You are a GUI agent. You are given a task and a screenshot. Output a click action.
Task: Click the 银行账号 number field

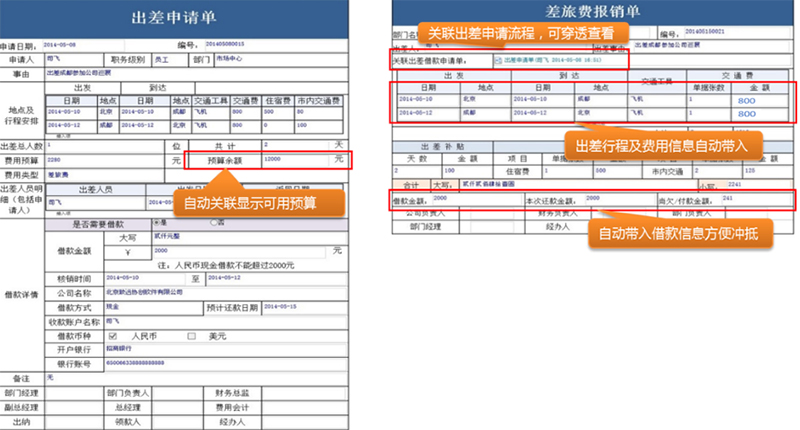(x=150, y=364)
